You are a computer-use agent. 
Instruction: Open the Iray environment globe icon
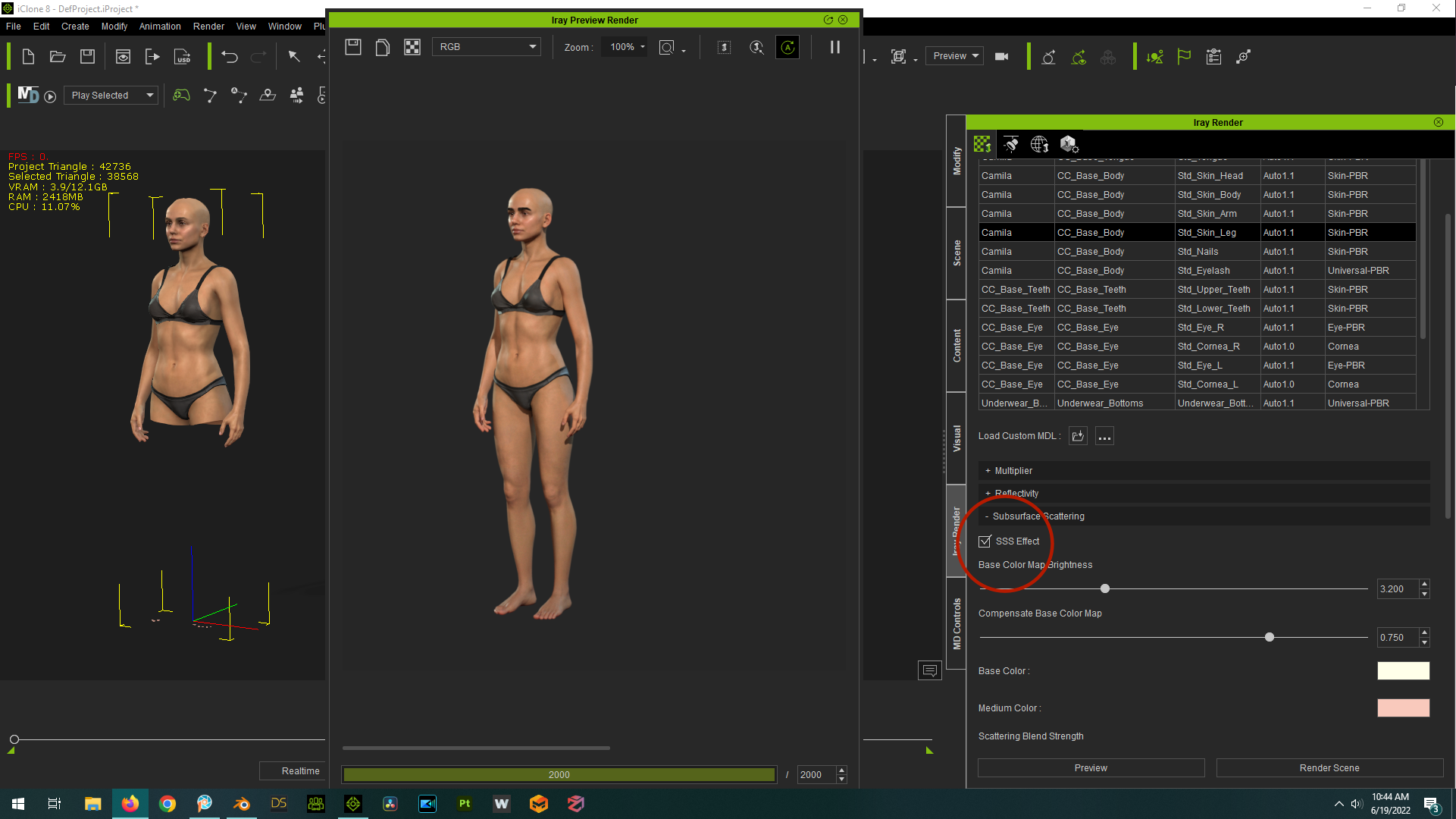(1040, 143)
